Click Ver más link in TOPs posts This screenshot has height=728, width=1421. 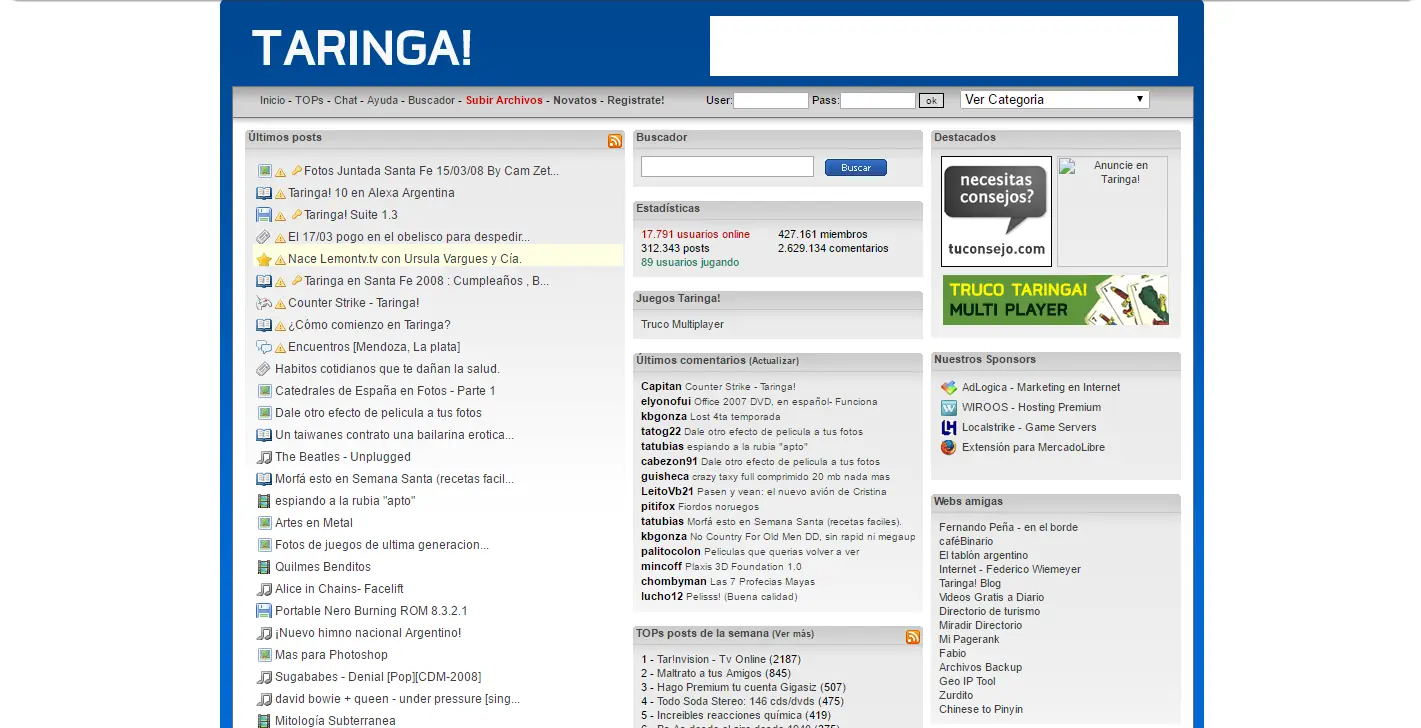click(793, 634)
